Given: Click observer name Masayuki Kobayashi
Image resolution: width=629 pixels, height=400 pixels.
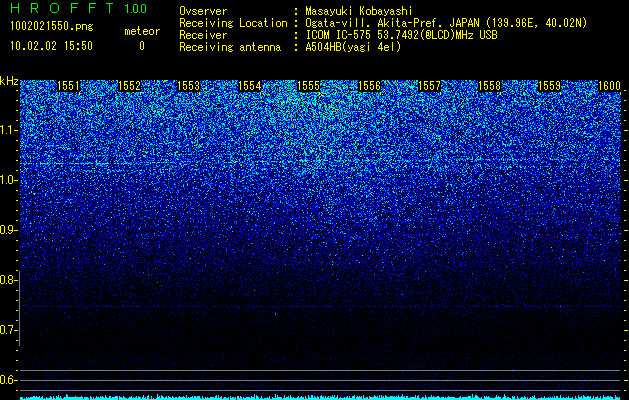Looking at the screenshot, I should (358, 11).
